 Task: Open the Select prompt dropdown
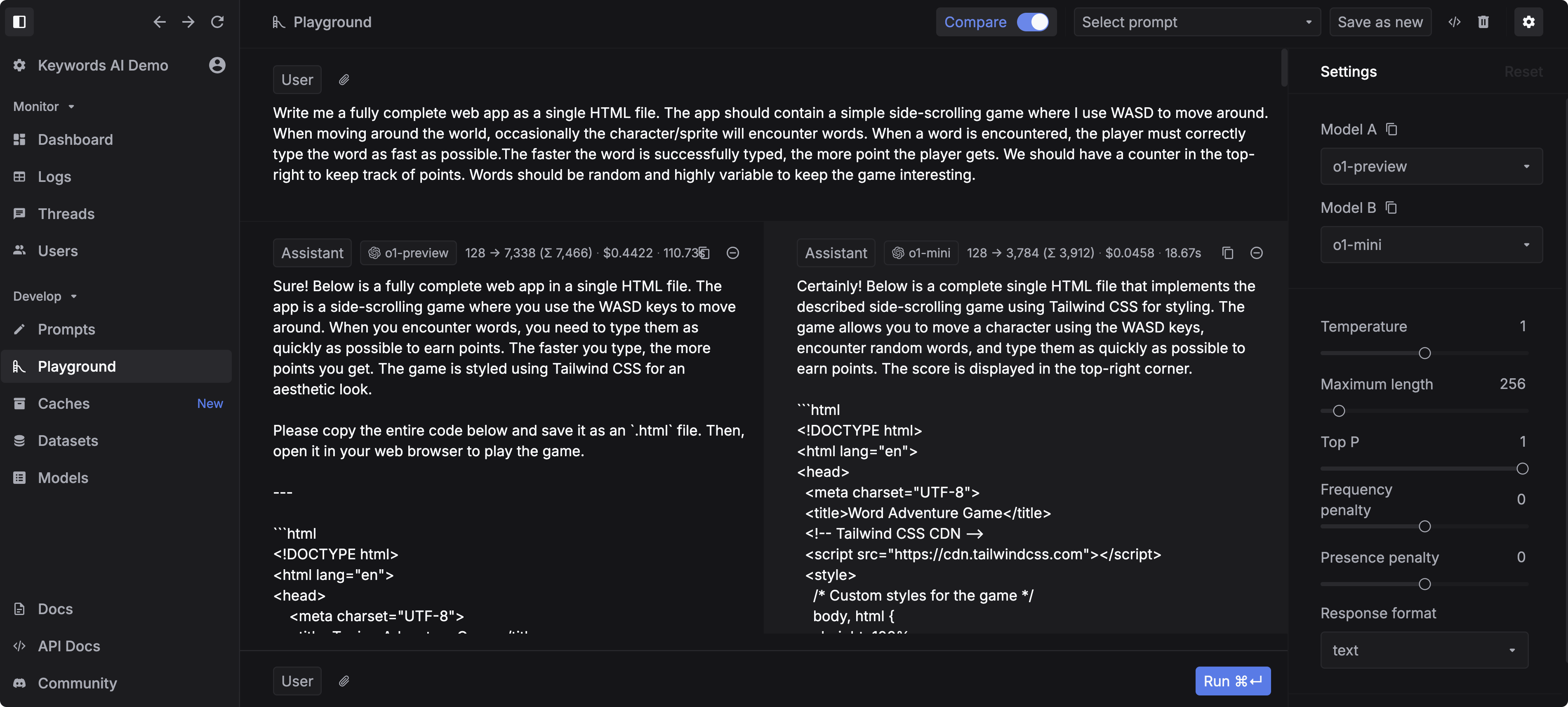(1197, 22)
